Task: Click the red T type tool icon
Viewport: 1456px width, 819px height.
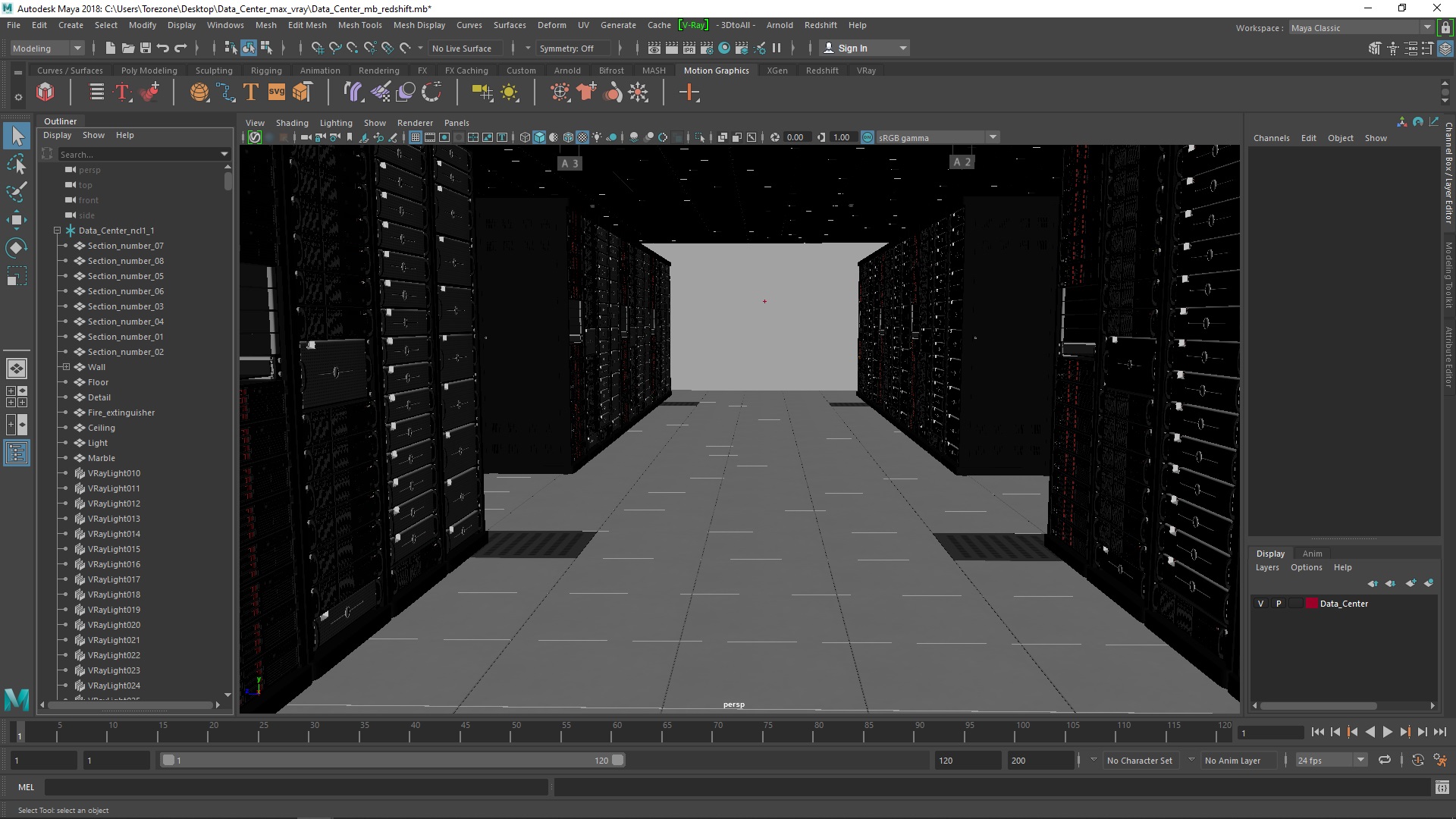Action: 122,93
